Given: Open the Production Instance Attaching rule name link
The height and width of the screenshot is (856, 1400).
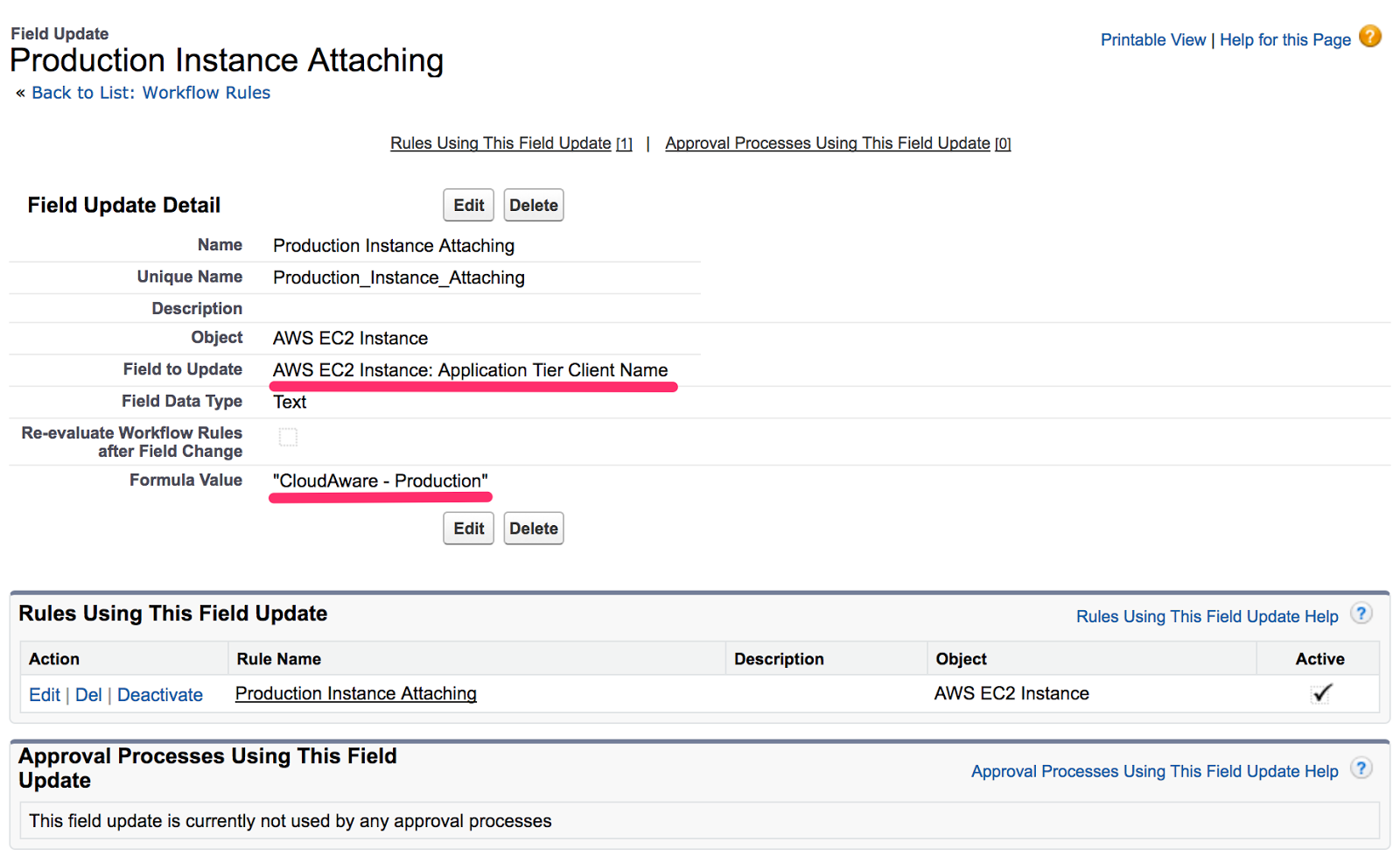Looking at the screenshot, I should point(355,694).
